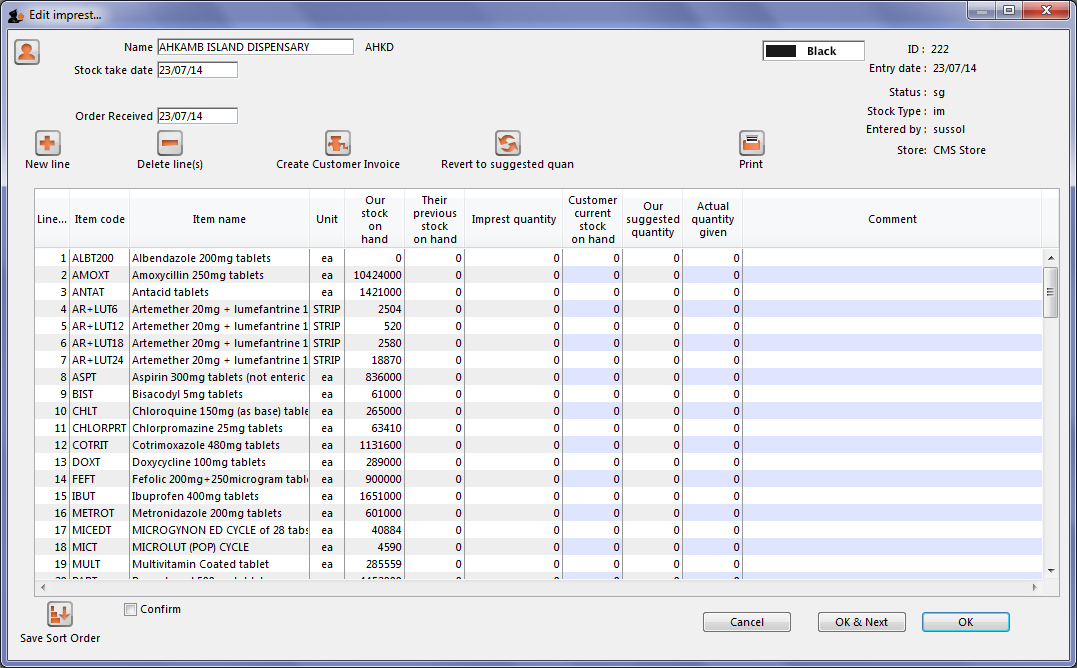Click the table's vertical scrollbar down arrow

point(1050,570)
